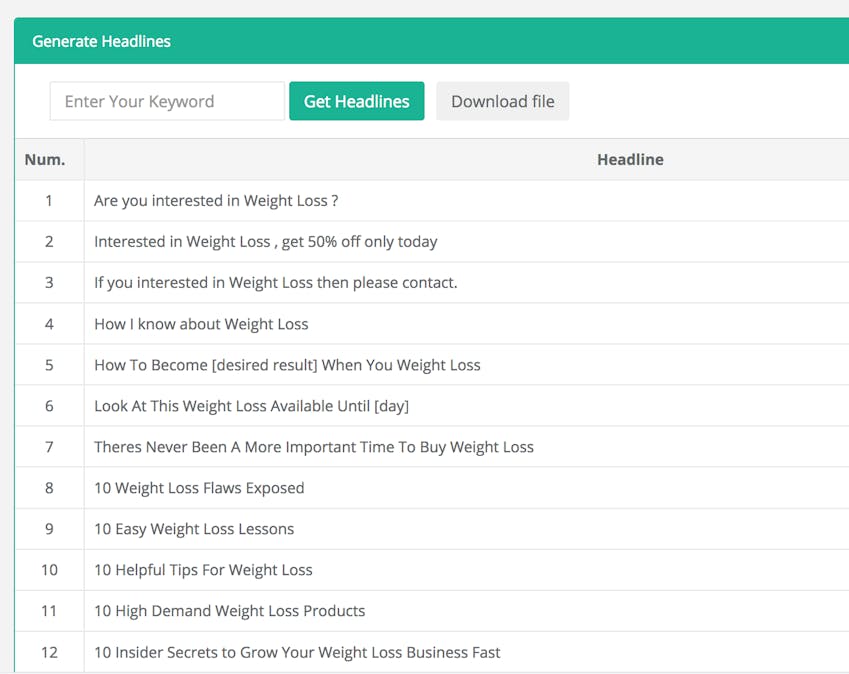Click the Enter Your Keyword input field
Viewport: 849px width, 674px height.
click(x=167, y=101)
